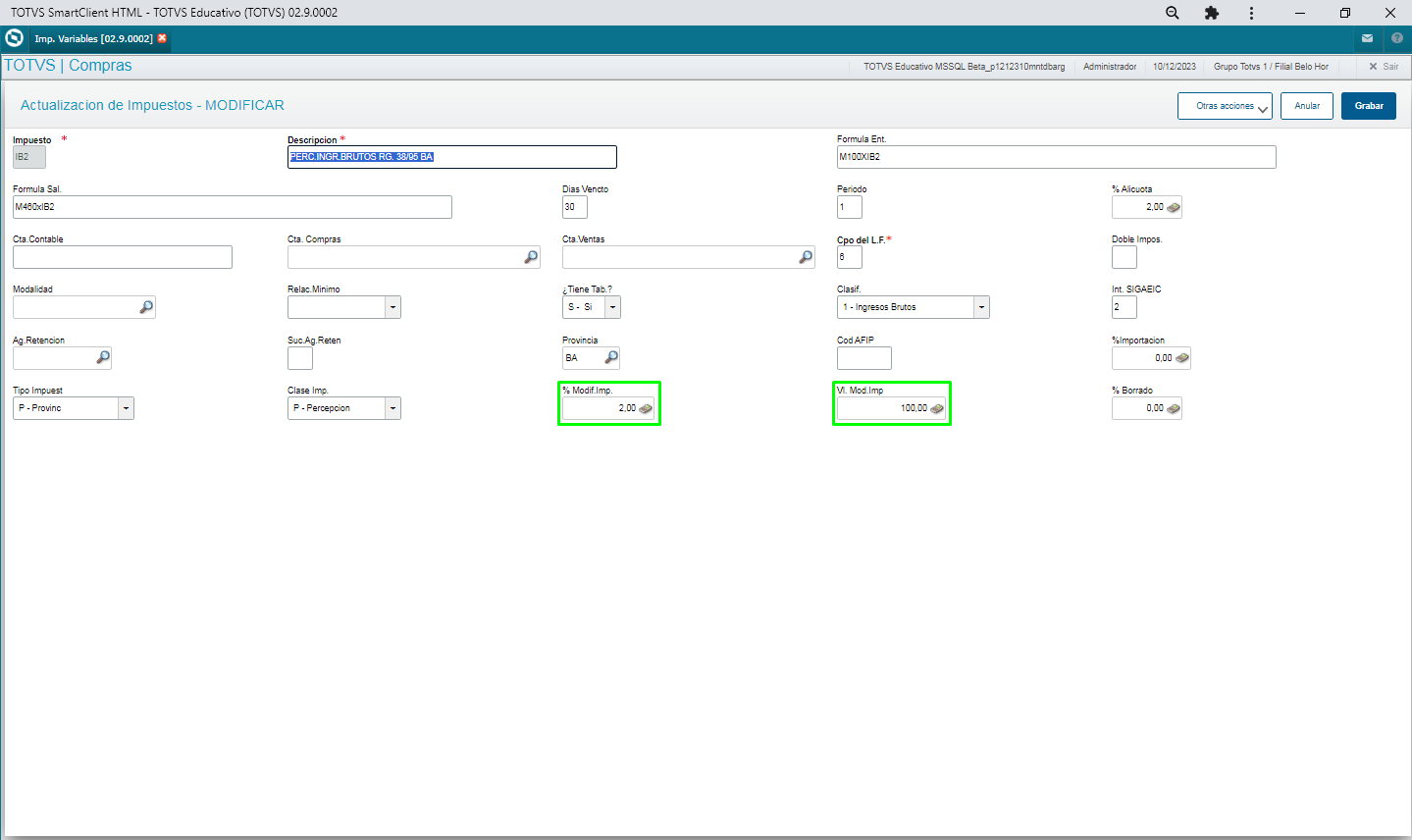This screenshot has width=1412, height=840.
Task: Open the help question mark icon
Action: coord(1397,38)
